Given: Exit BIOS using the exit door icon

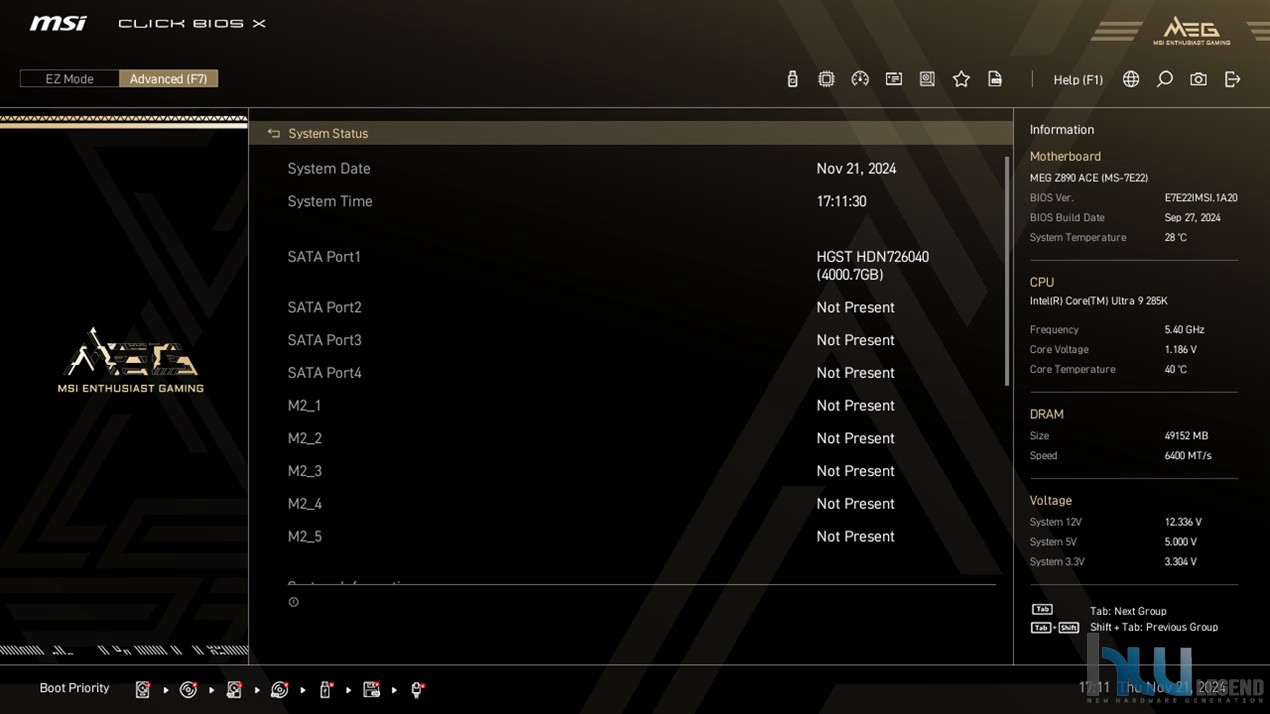Looking at the screenshot, I should pyautogui.click(x=1232, y=79).
